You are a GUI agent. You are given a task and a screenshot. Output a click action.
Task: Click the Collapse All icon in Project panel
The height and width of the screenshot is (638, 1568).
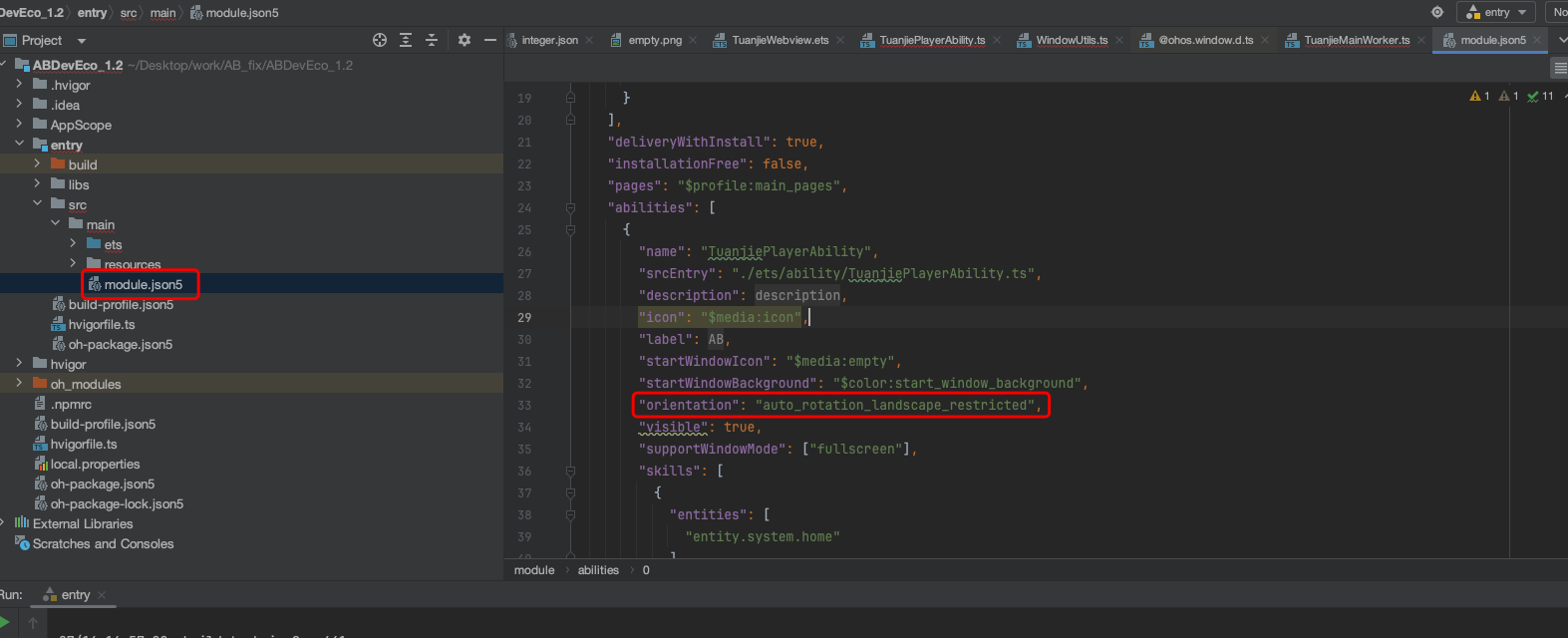[432, 40]
